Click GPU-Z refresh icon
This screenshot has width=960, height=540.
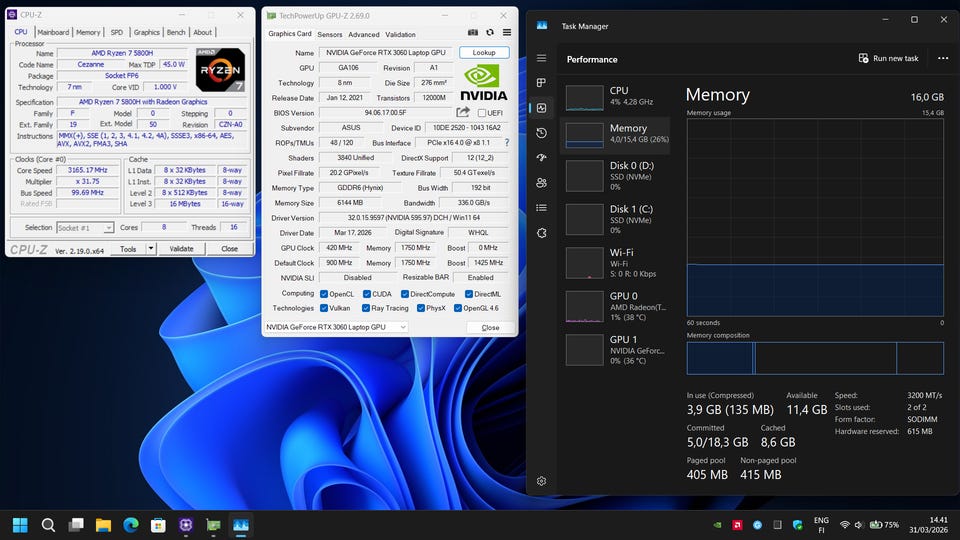(490, 34)
